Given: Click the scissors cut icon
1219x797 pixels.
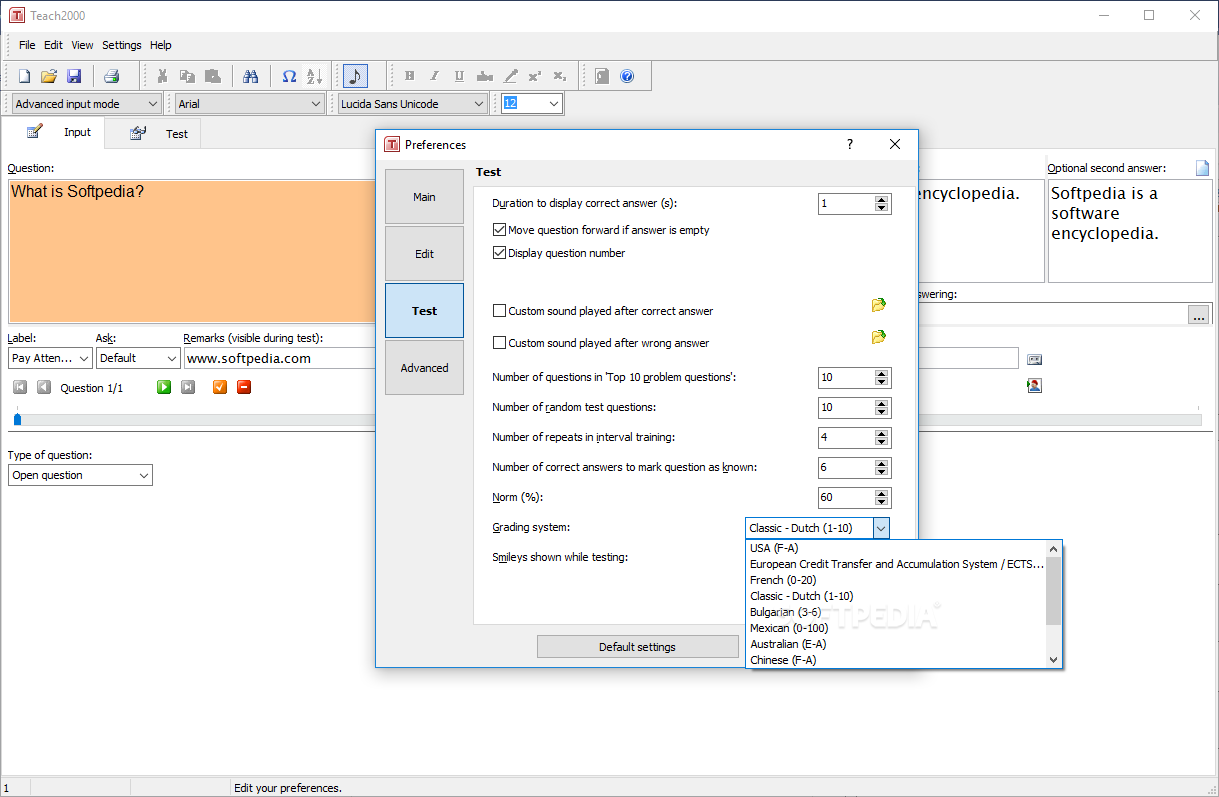Looking at the screenshot, I should 161,76.
